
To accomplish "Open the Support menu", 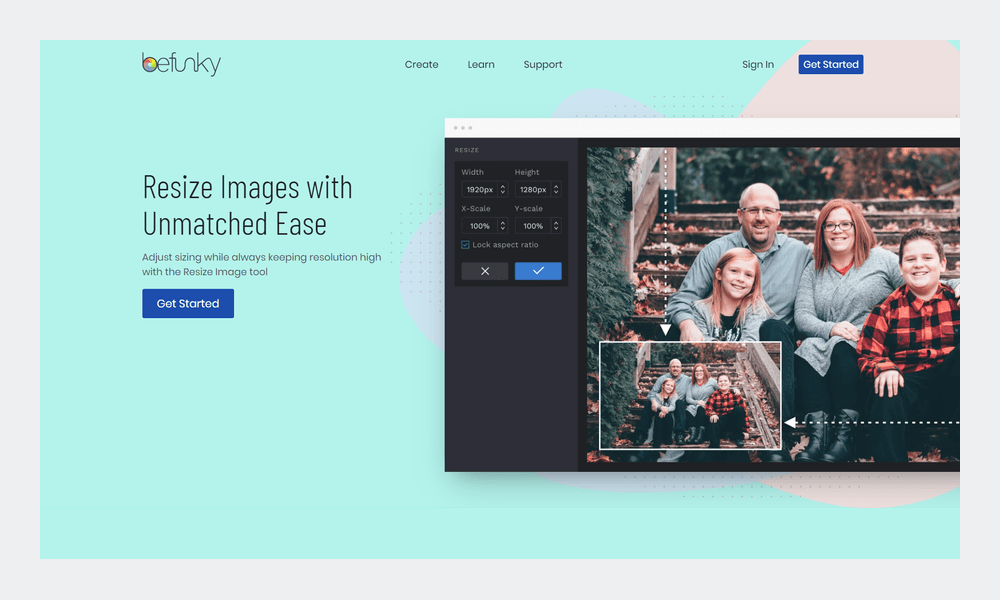I will coord(543,64).
